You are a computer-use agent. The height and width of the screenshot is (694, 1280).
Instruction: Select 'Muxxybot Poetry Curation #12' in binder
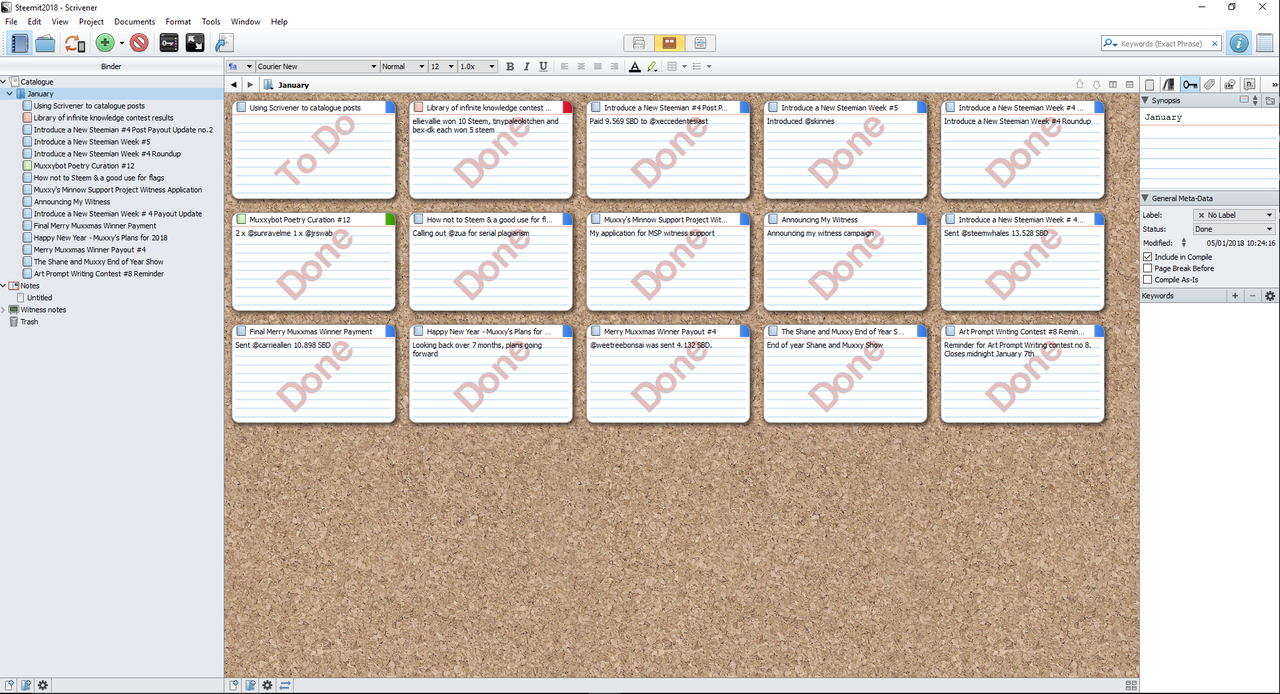tap(84, 166)
